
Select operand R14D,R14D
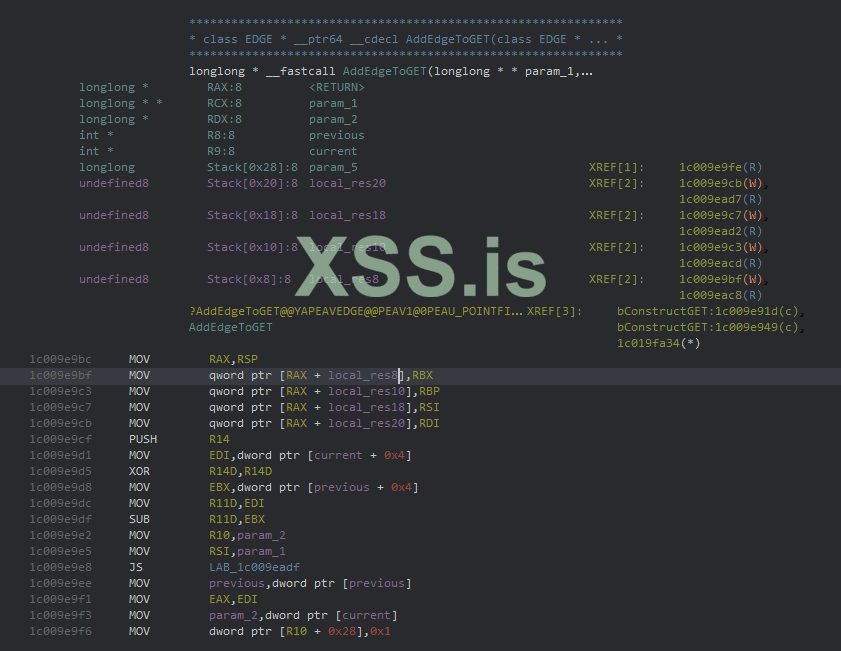pyautogui.click(x=240, y=471)
